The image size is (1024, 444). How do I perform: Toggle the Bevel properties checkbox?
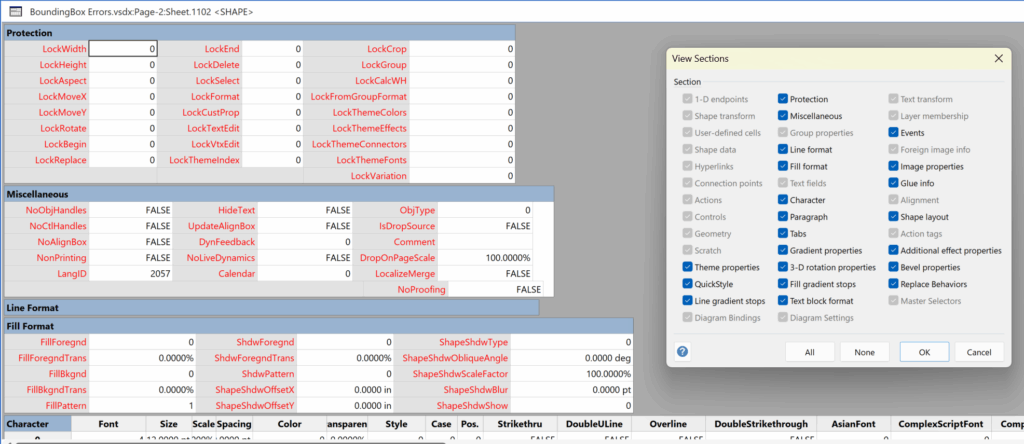[894, 267]
